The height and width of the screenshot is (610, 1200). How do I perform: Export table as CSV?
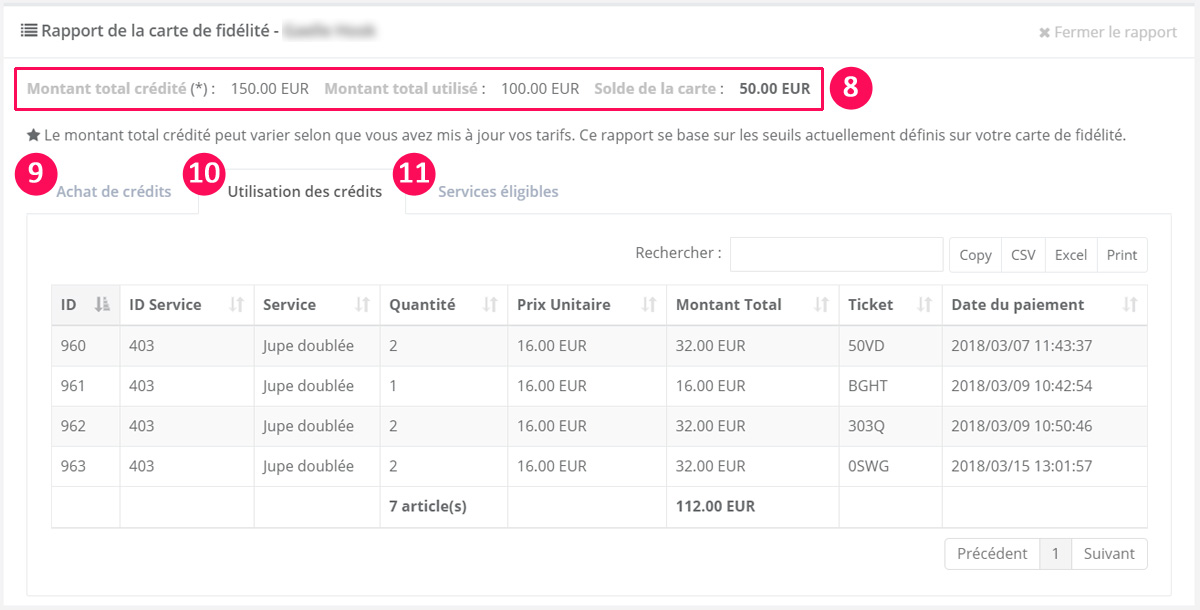pyautogui.click(x=1023, y=255)
